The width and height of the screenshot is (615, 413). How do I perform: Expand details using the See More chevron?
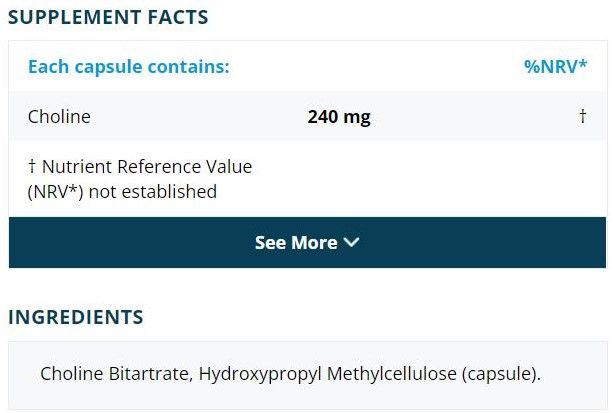[351, 243]
